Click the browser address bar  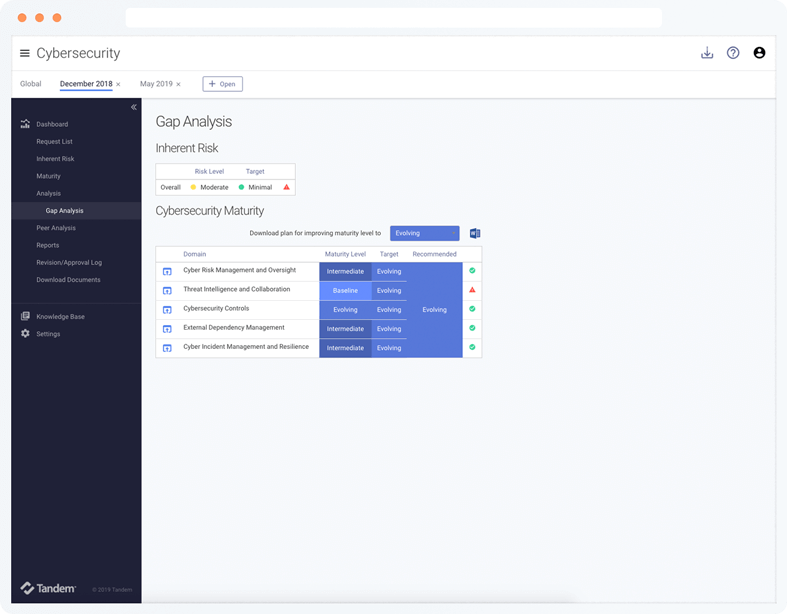tap(393, 18)
